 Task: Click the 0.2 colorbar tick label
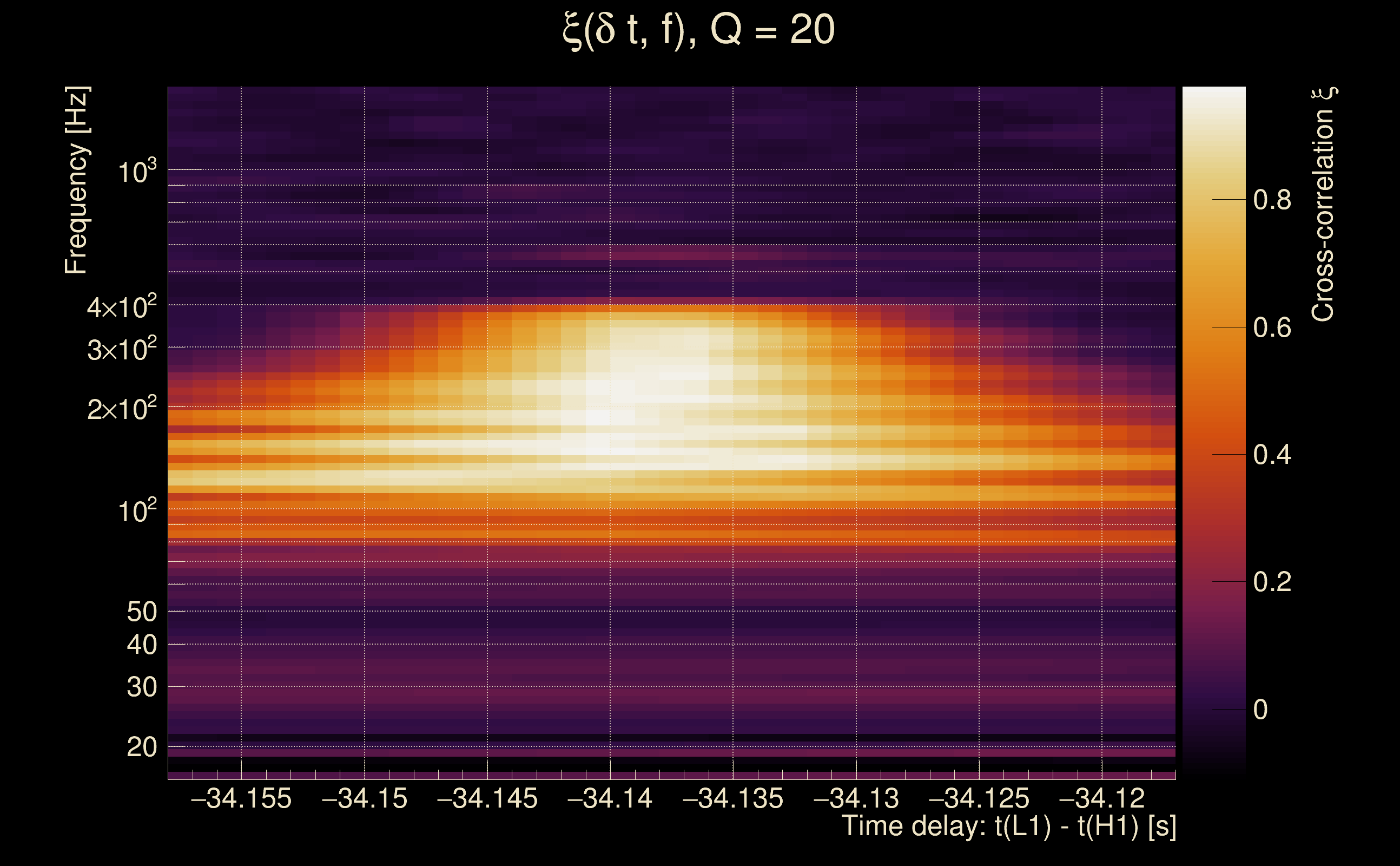[1272, 582]
